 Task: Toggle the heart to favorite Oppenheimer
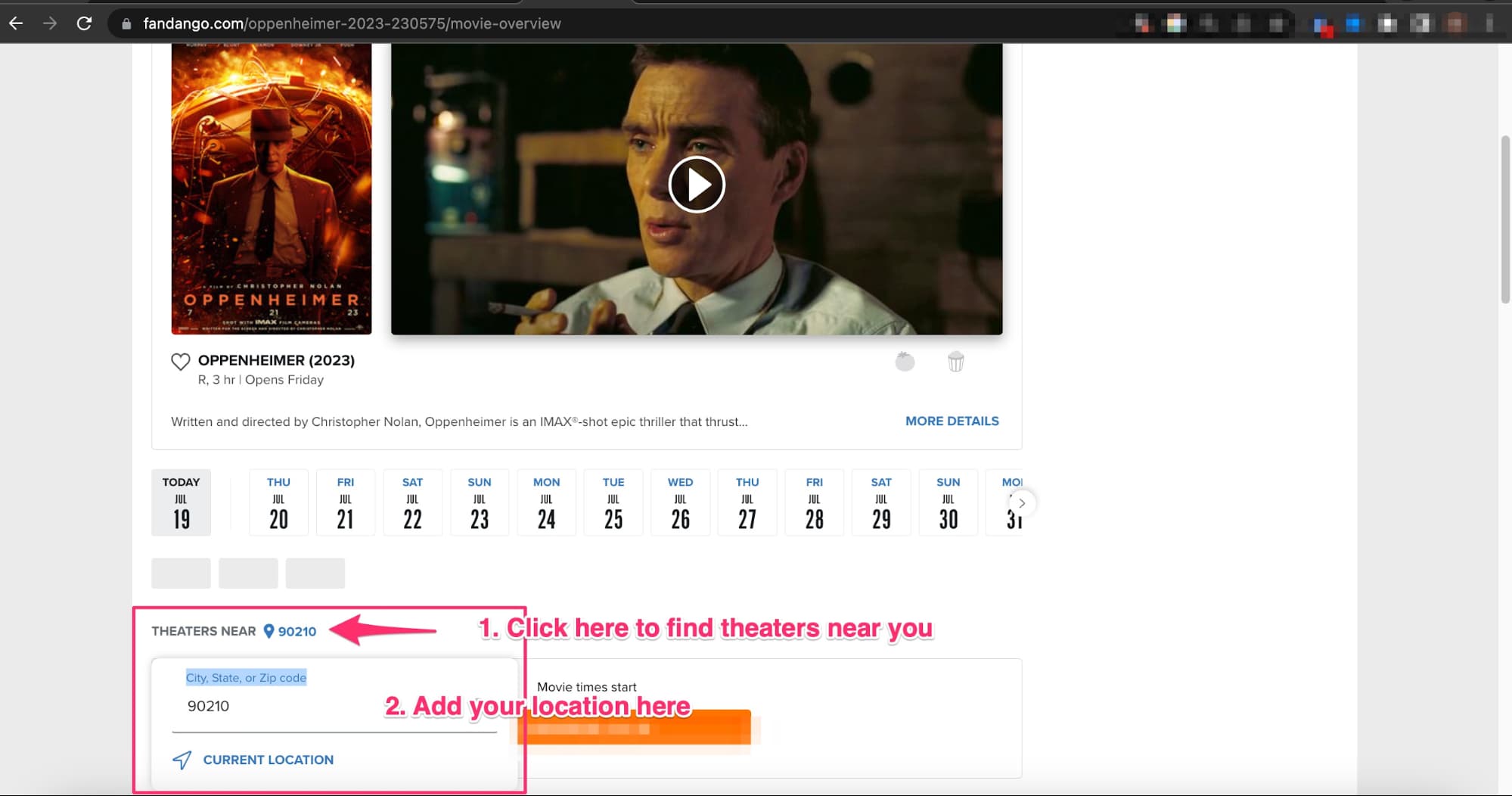coord(180,362)
